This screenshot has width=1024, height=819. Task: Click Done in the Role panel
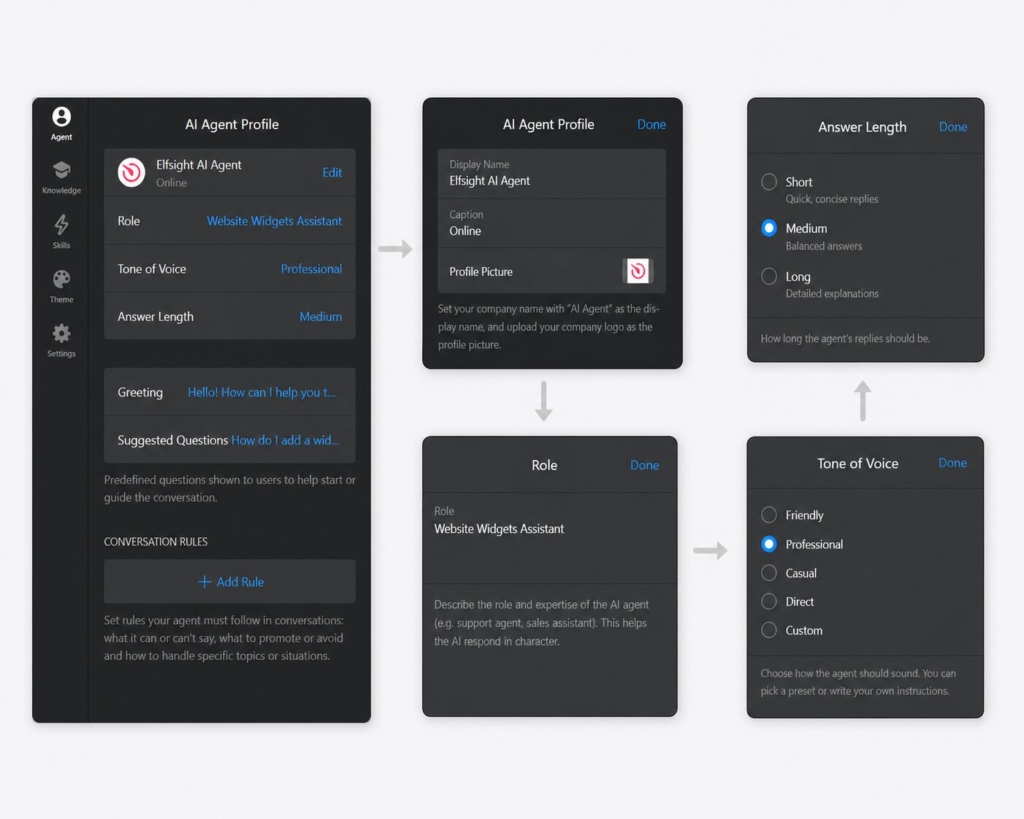point(644,465)
